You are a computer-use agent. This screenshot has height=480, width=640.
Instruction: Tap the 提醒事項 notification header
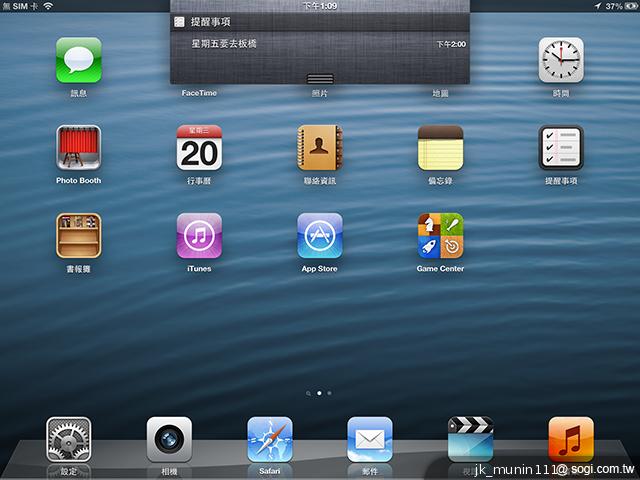point(320,22)
